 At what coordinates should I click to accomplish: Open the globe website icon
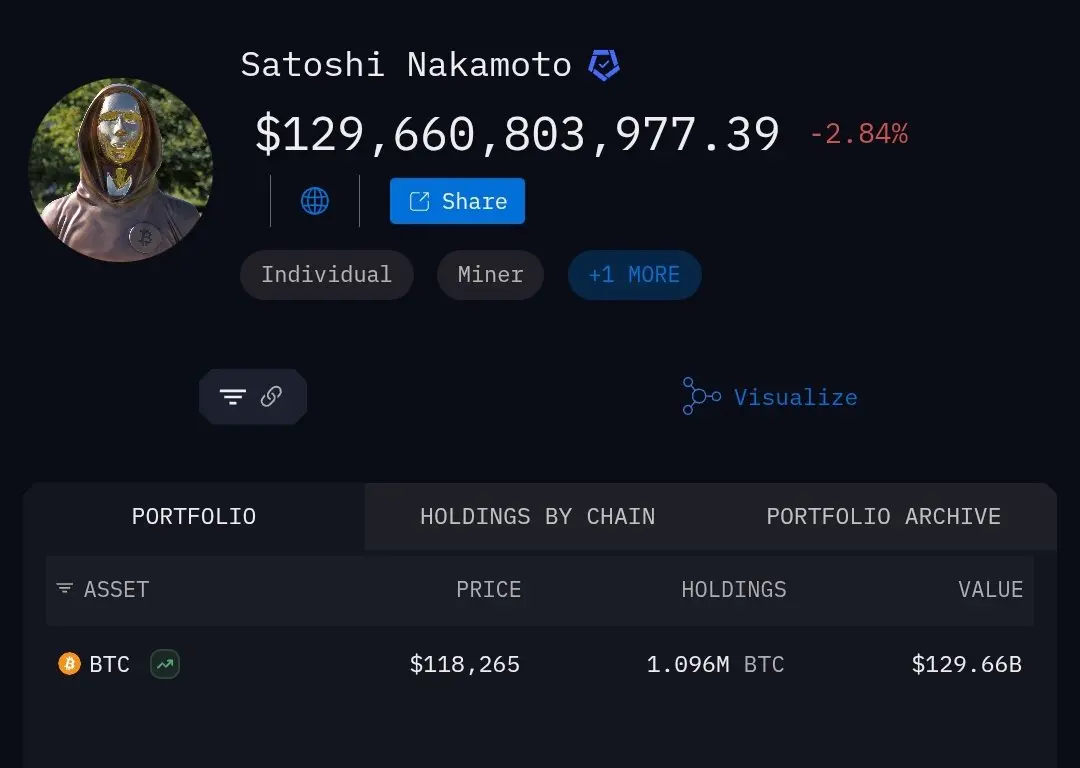click(315, 201)
